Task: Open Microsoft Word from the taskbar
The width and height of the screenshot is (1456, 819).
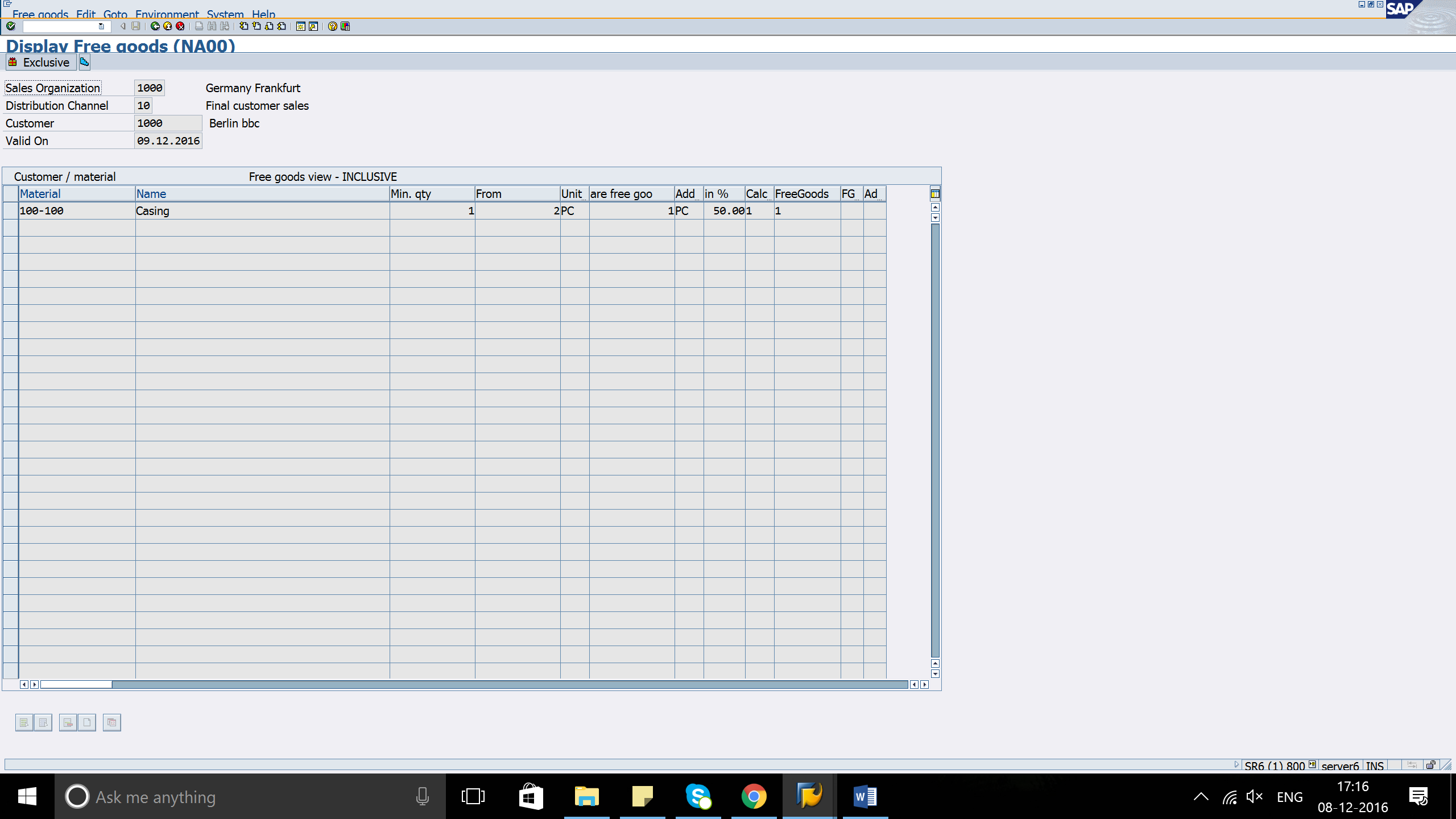Action: pos(865,796)
